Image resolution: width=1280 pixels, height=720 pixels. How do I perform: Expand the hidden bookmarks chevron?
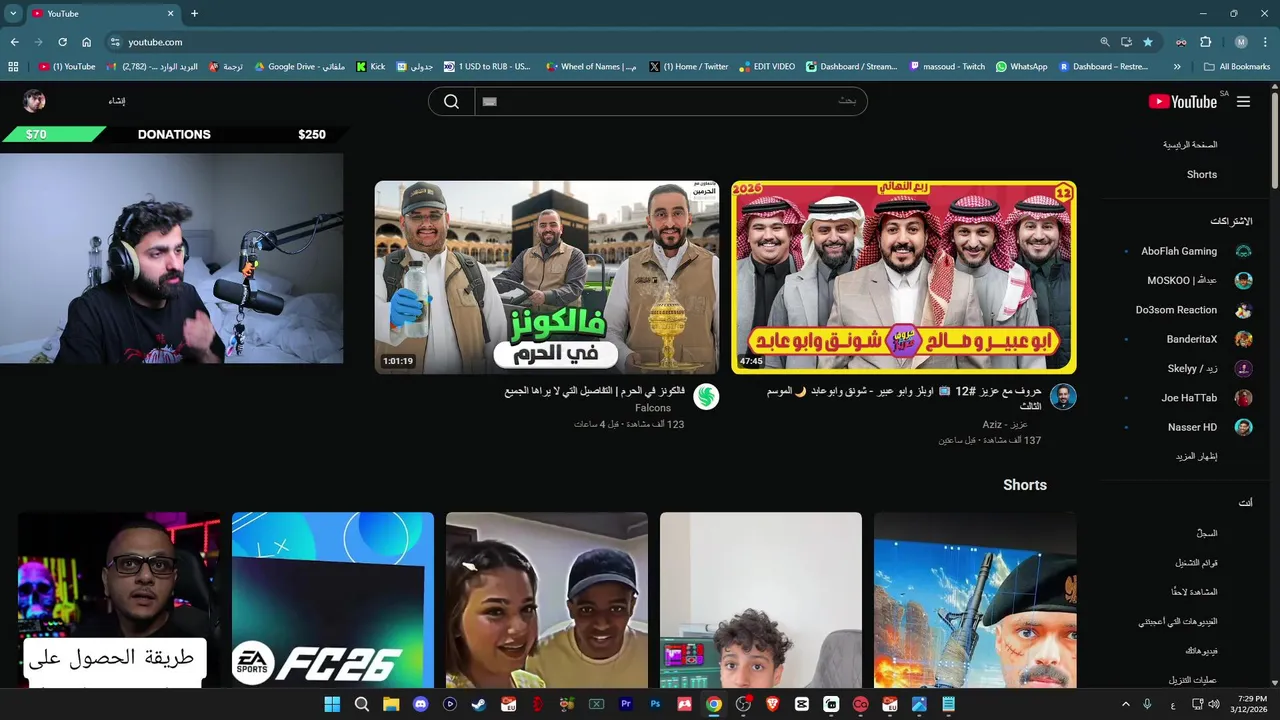(1177, 67)
